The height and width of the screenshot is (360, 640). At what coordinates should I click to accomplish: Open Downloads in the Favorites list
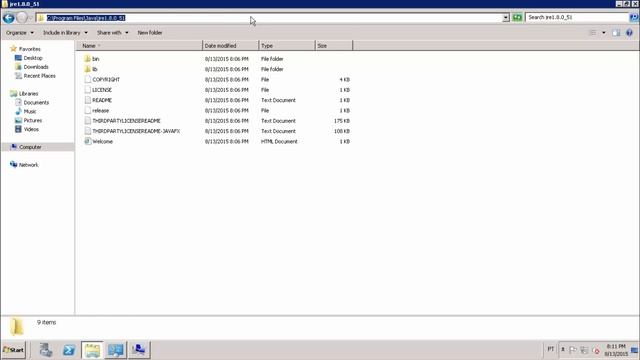coord(36,67)
